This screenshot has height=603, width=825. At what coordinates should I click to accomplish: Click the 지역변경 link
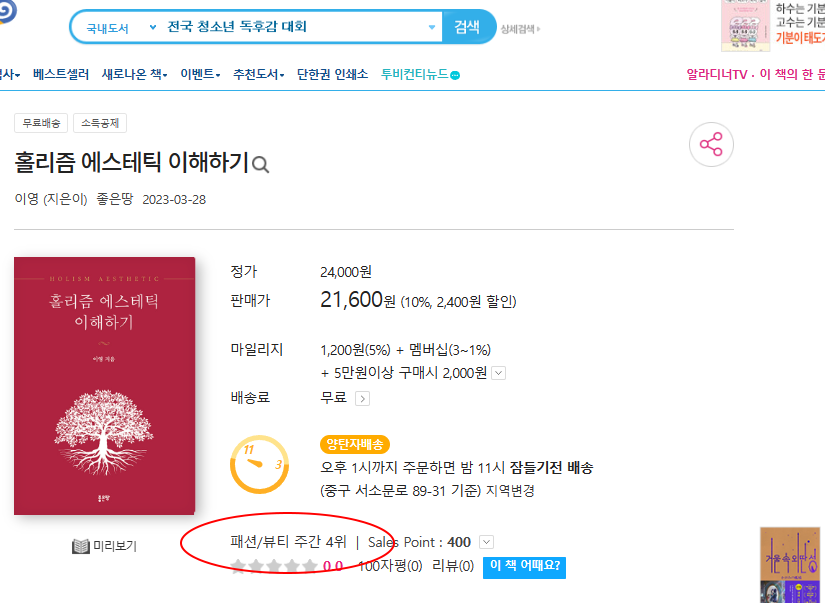tap(510, 490)
